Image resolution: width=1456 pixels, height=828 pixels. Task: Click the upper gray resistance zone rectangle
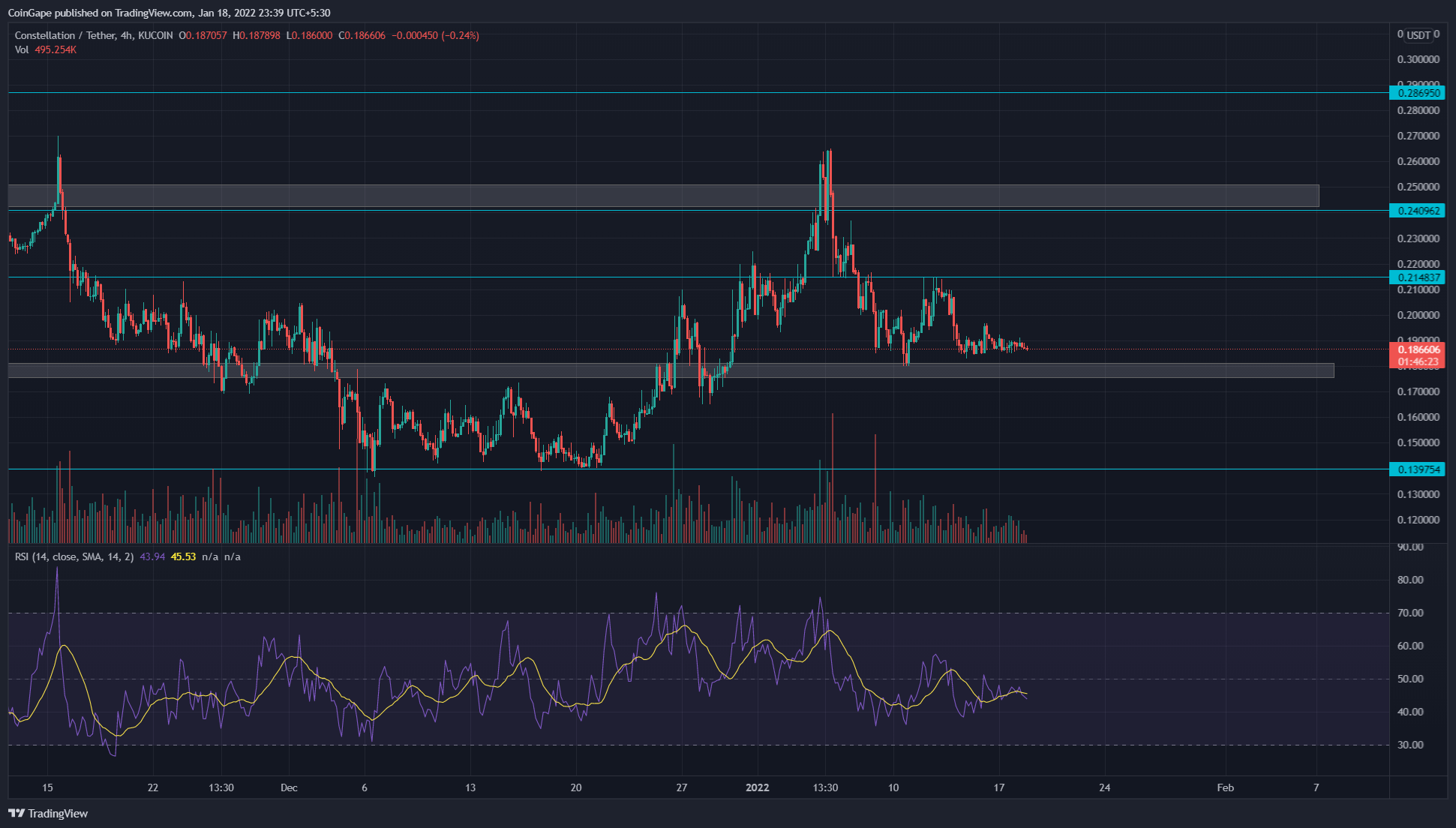663,195
